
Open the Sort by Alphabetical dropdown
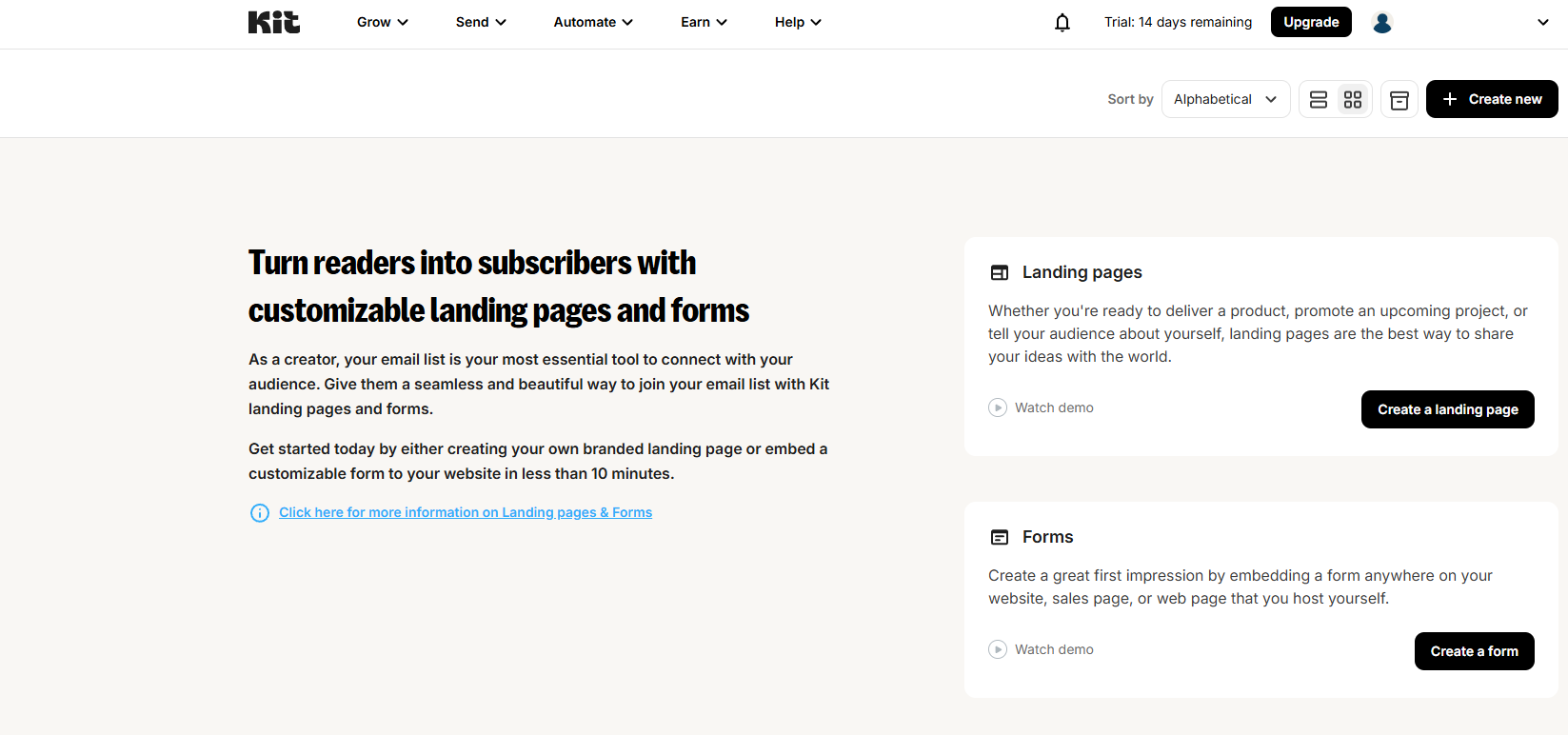(1226, 99)
